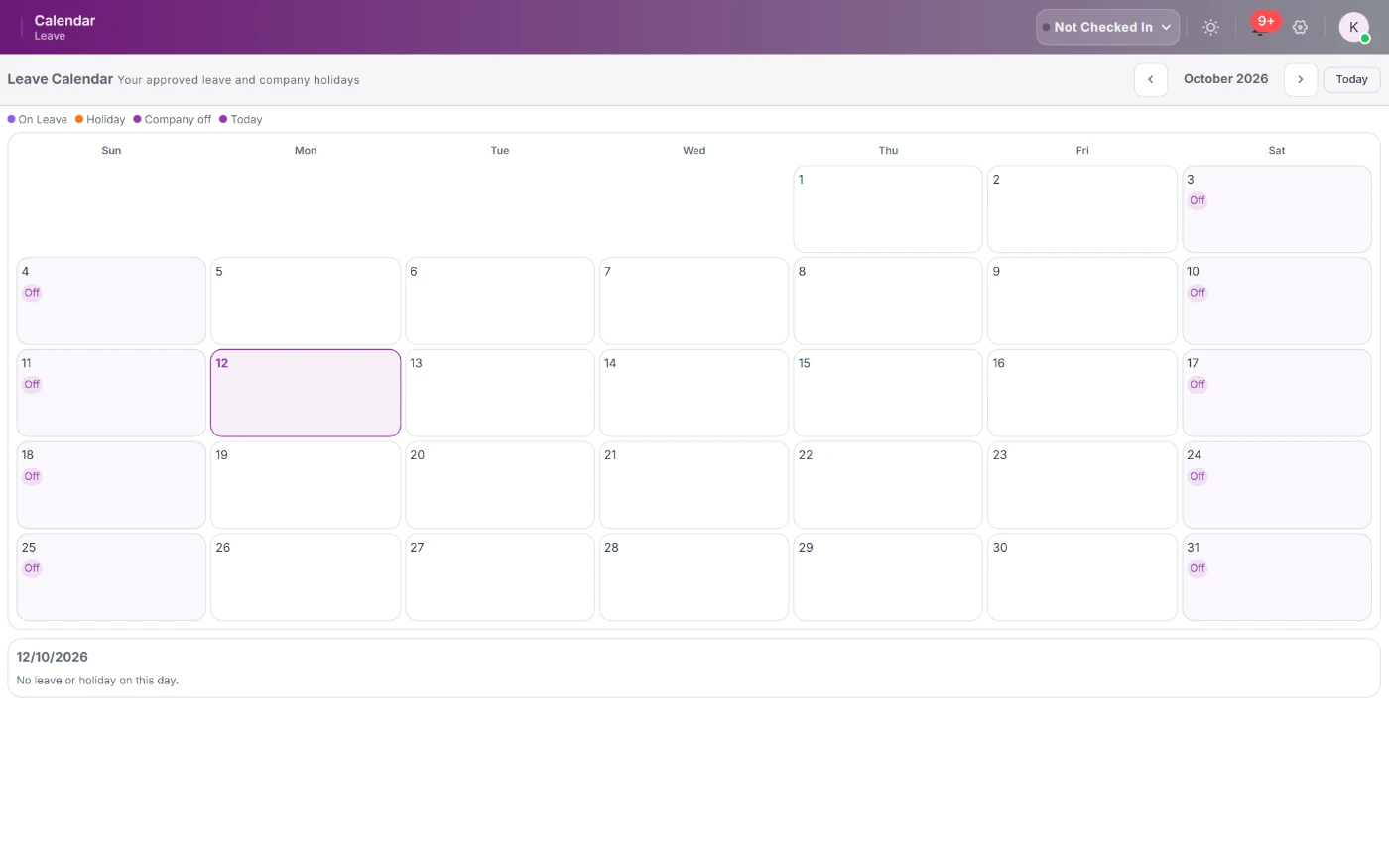Click the October 2026 month label
Screen dimensions: 1389x868
click(1225, 79)
